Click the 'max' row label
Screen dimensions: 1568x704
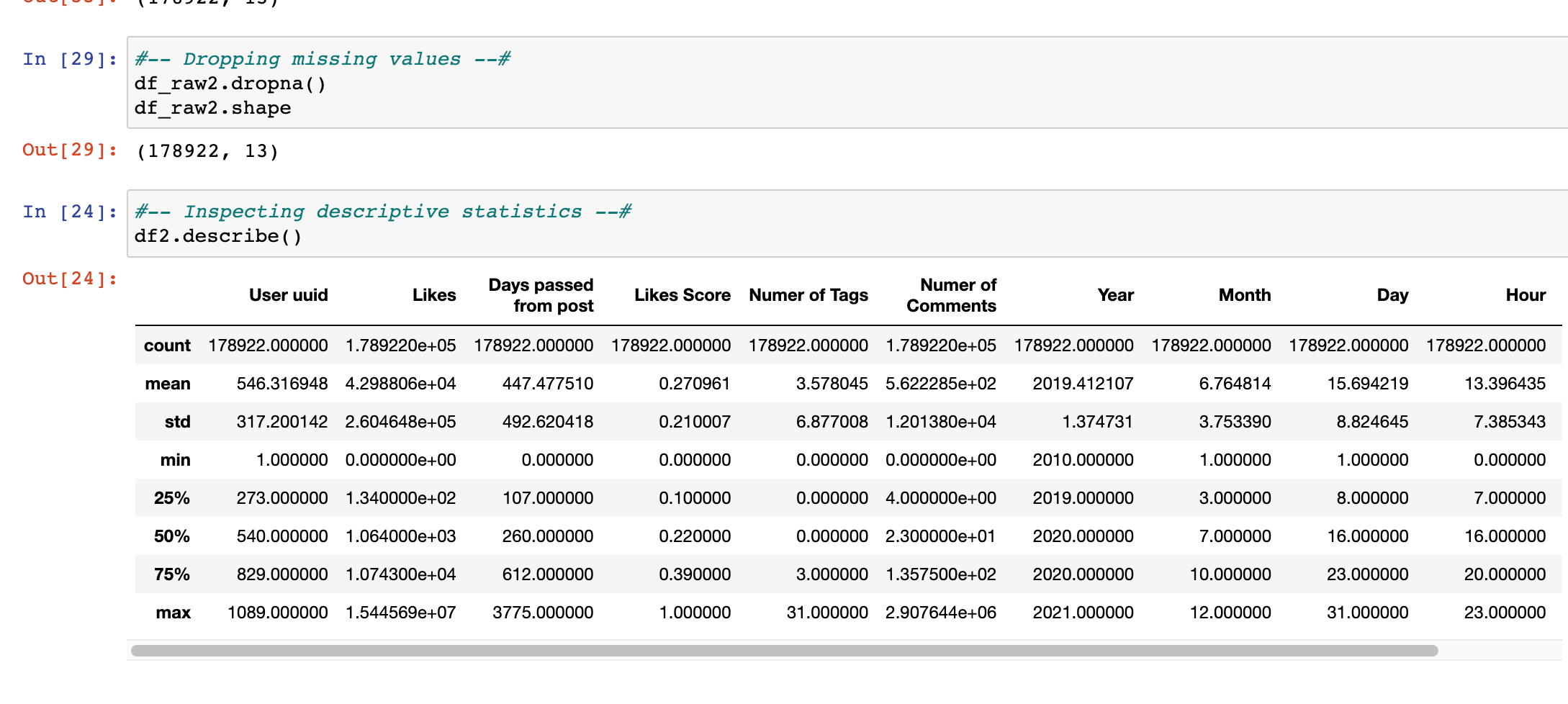[173, 613]
